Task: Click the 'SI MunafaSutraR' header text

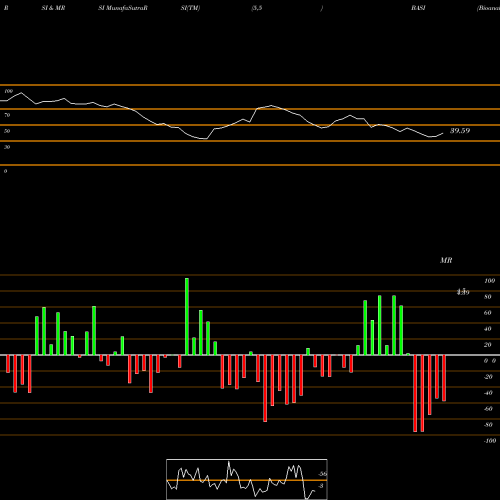Action: [x=123, y=8]
